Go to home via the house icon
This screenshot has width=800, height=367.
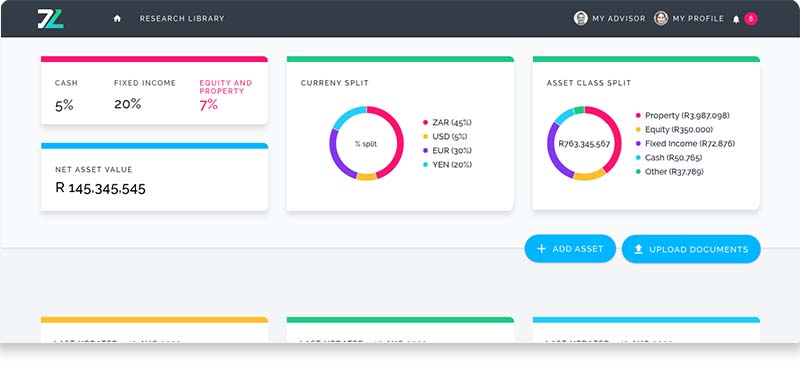tap(117, 18)
